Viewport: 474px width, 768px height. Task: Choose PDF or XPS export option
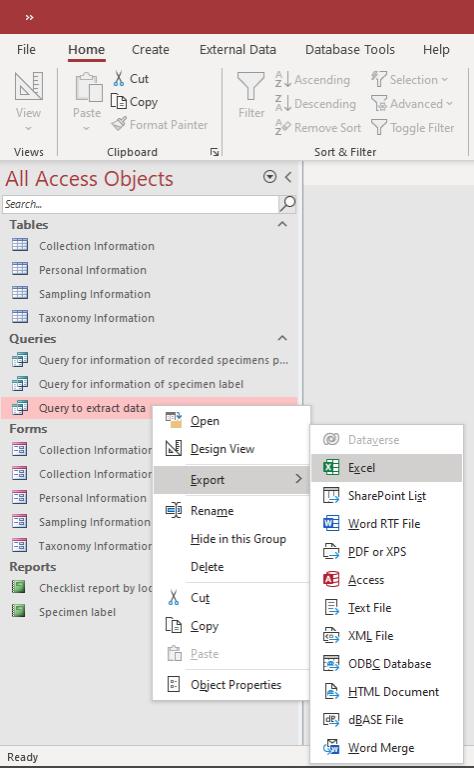pos(386,552)
